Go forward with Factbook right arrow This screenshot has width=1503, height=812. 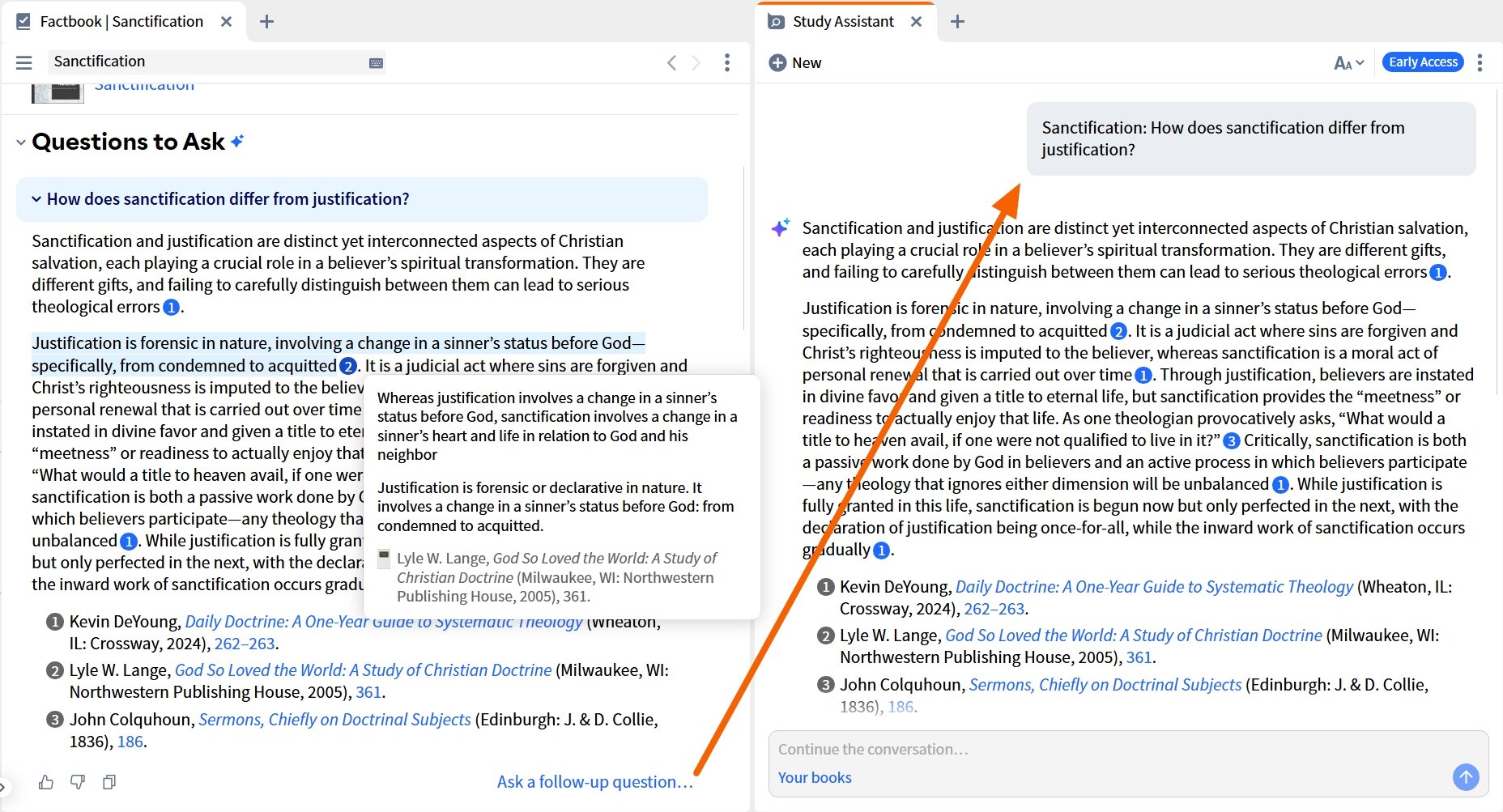coord(696,62)
